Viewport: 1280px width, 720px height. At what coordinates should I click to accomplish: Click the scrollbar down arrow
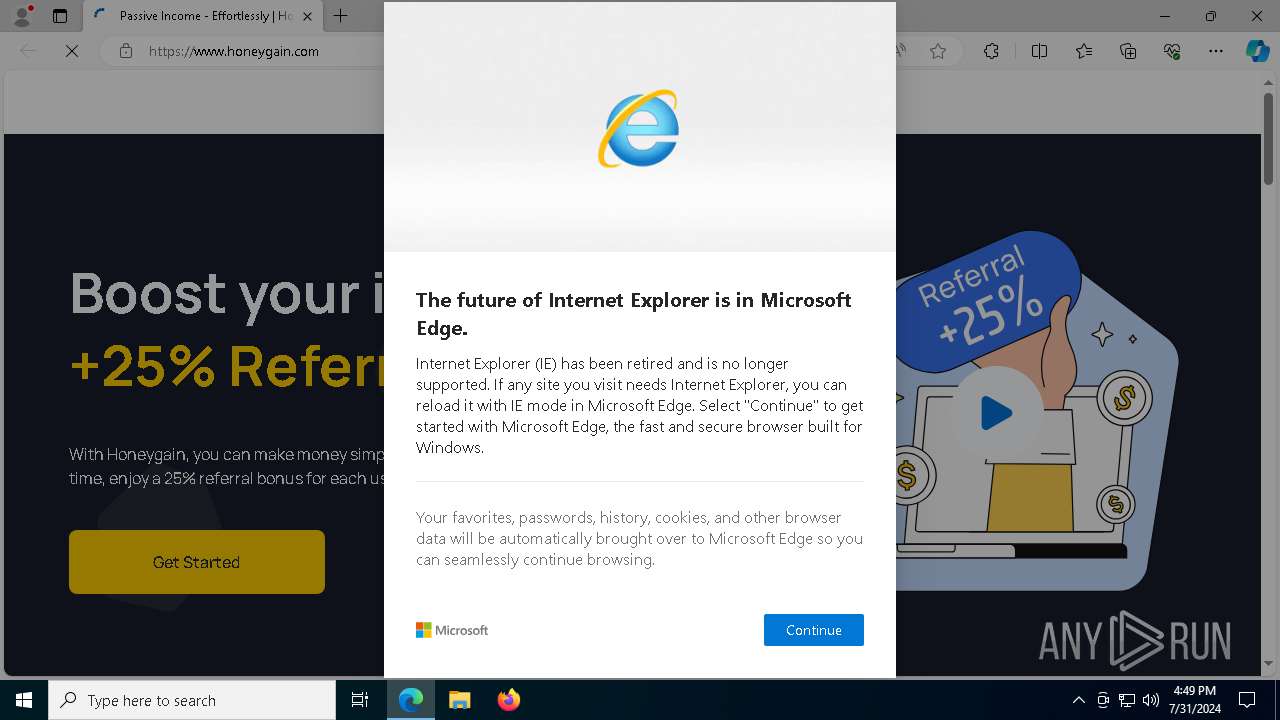pyautogui.click(x=1269, y=663)
